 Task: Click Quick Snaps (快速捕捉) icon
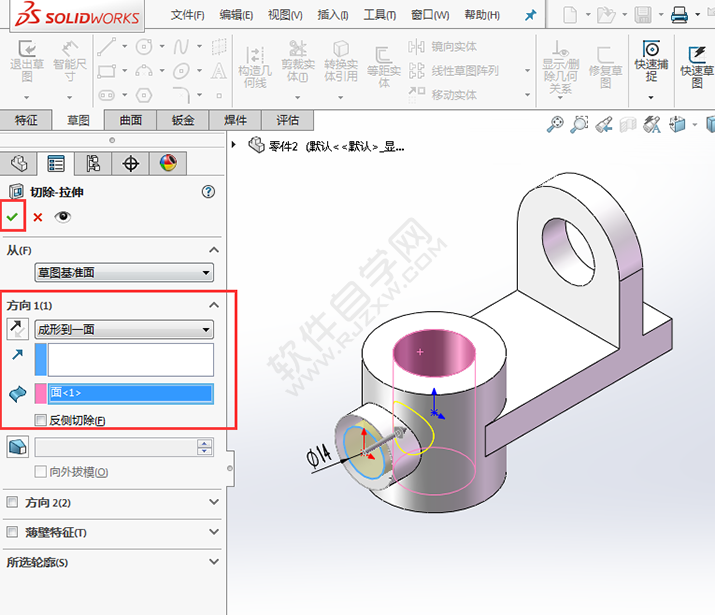651,48
